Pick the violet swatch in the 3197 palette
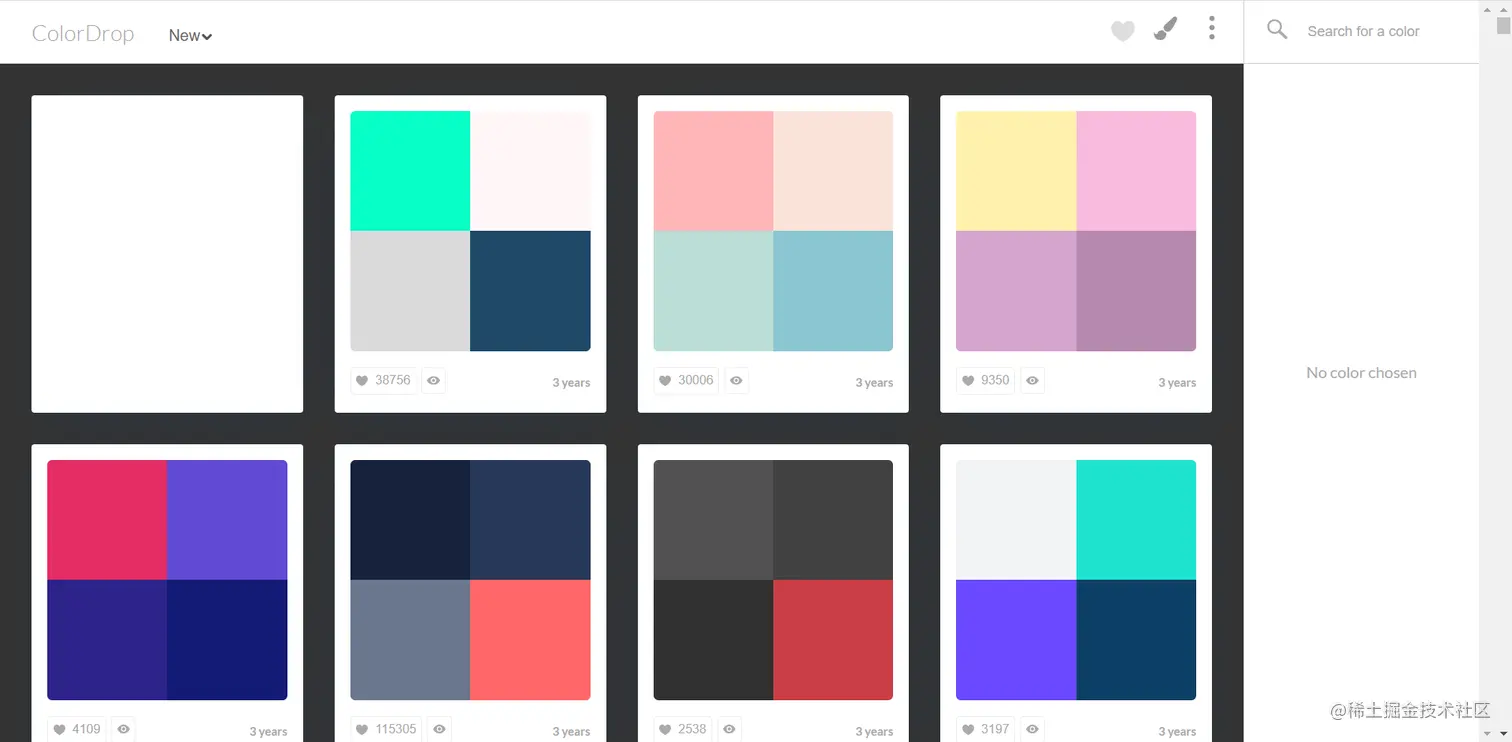This screenshot has width=1512, height=742. [1016, 640]
